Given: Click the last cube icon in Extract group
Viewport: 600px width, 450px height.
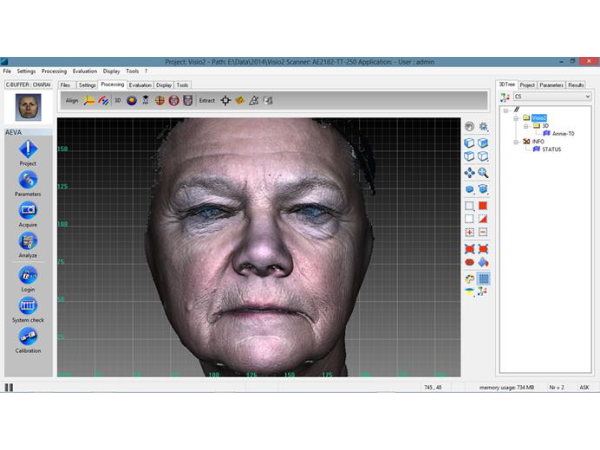Looking at the screenshot, I should point(268,101).
